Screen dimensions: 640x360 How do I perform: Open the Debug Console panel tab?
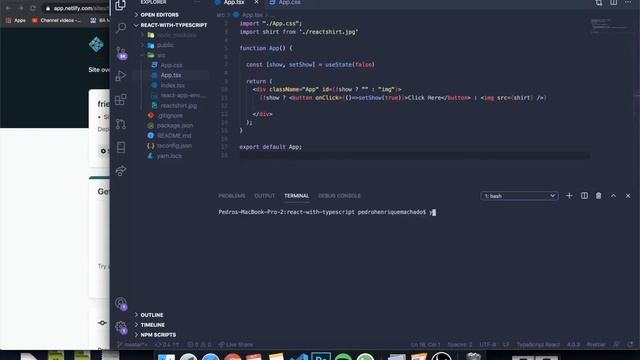[339, 196]
